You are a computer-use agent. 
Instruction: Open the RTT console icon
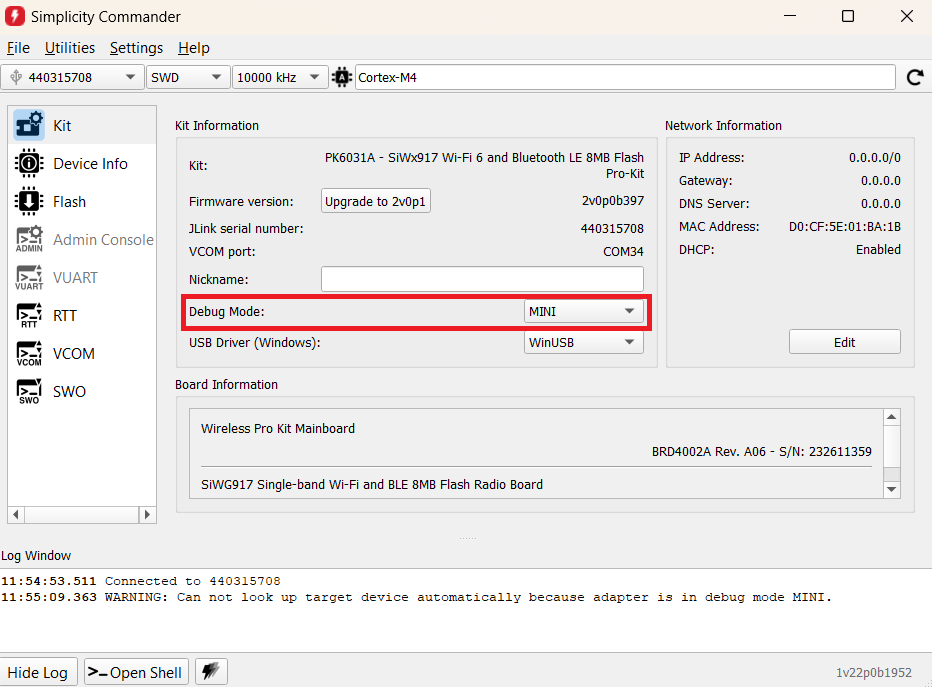[x=30, y=316]
